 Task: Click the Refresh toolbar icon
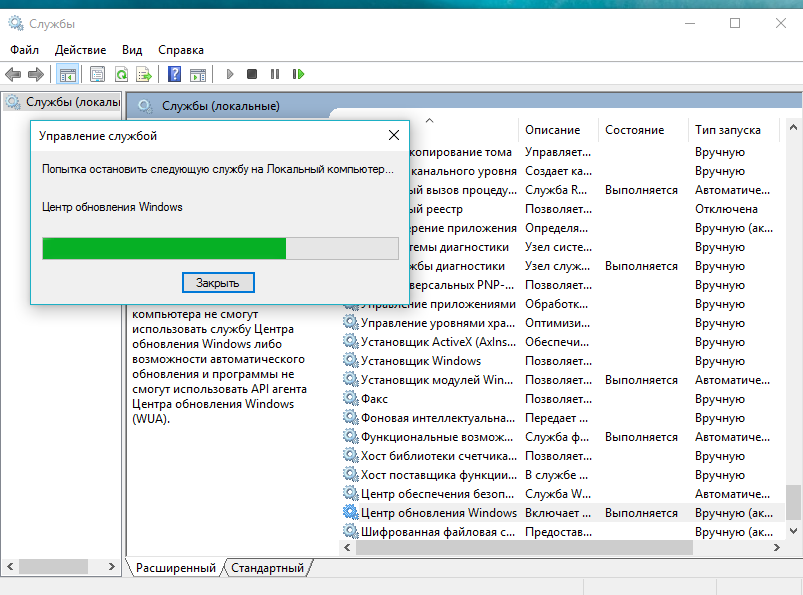point(121,75)
